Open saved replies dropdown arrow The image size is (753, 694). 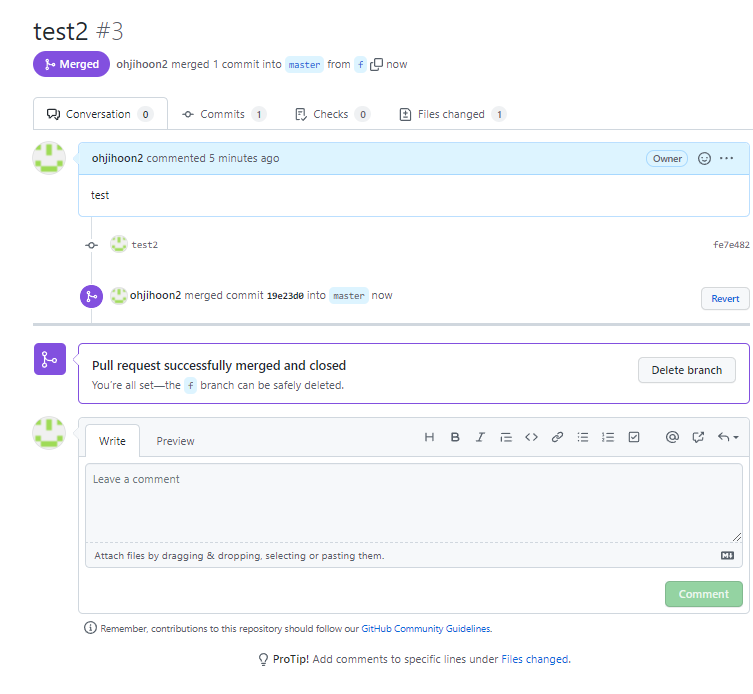728,437
